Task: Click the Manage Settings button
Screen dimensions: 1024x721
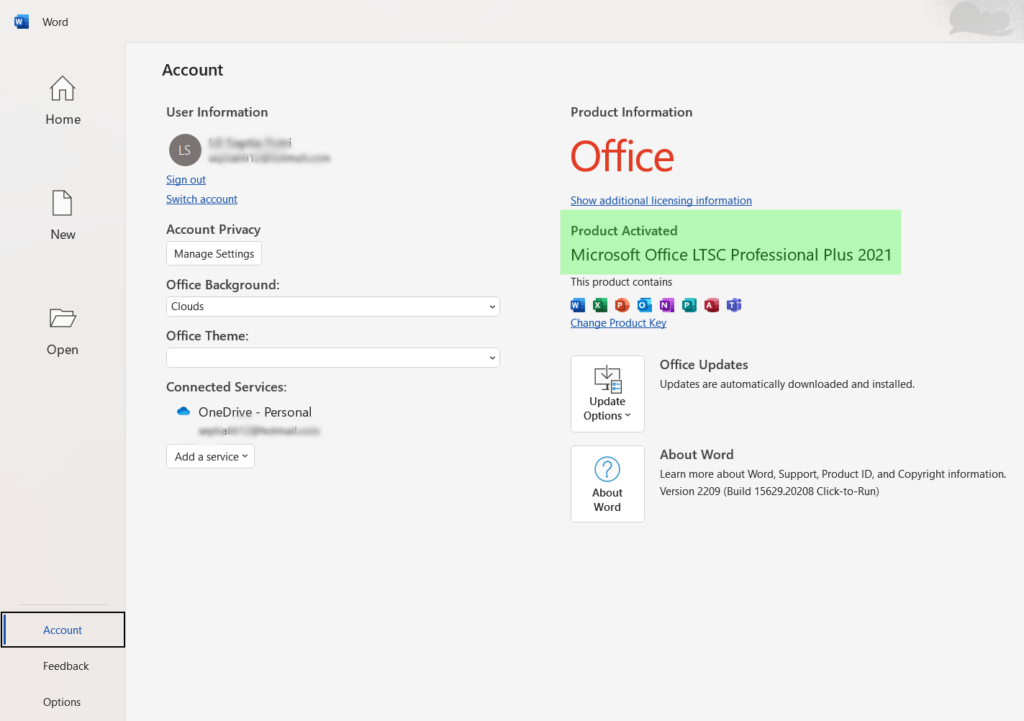Action: click(213, 253)
